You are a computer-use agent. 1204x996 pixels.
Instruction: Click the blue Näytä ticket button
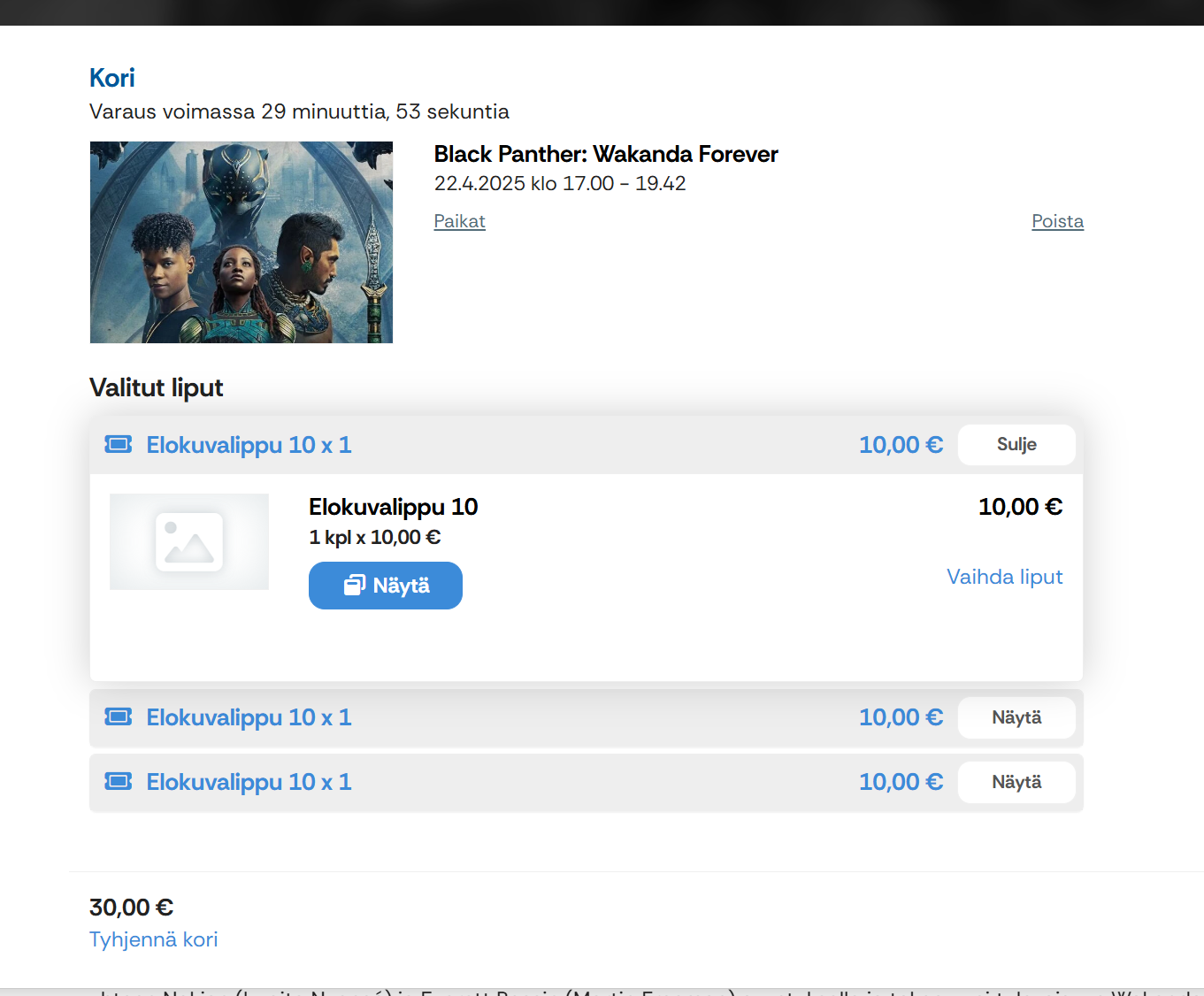point(386,586)
